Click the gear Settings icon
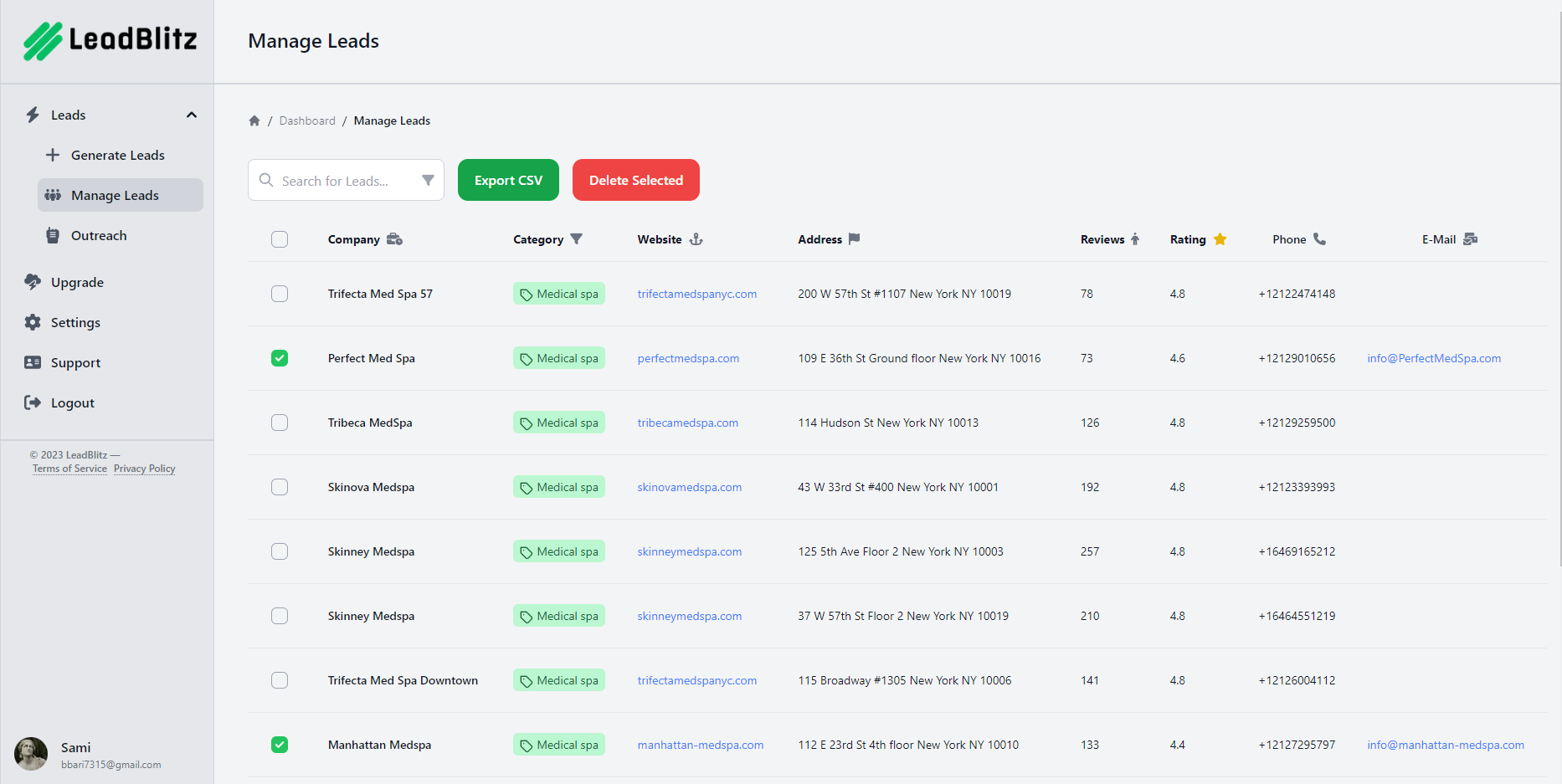 (33, 322)
